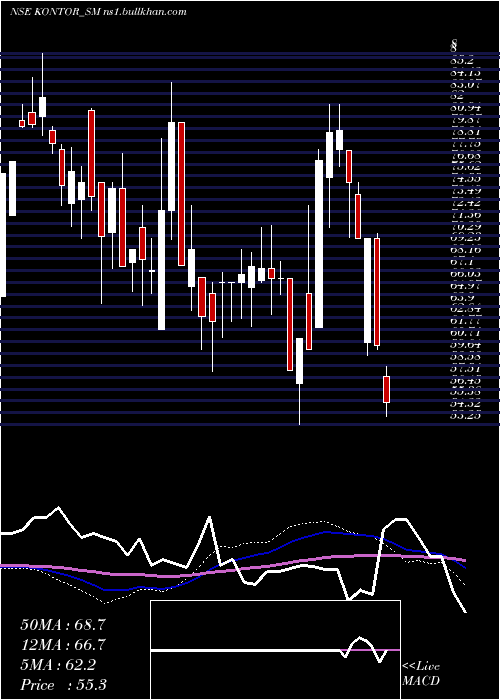This screenshot has width=500, height=700.
Task: Click the 54.32 price axis label
Action: (466, 404)
